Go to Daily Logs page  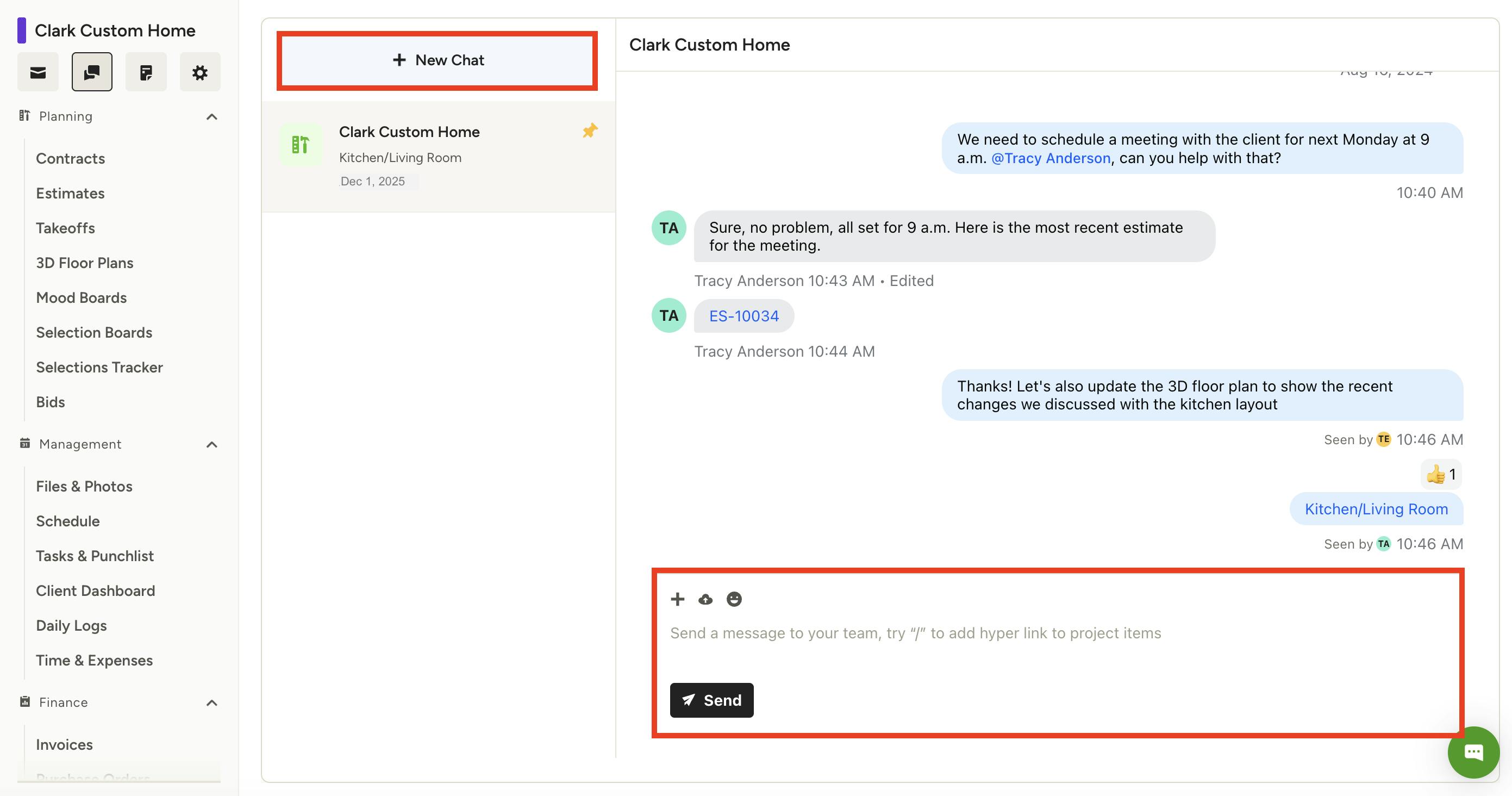tap(71, 625)
